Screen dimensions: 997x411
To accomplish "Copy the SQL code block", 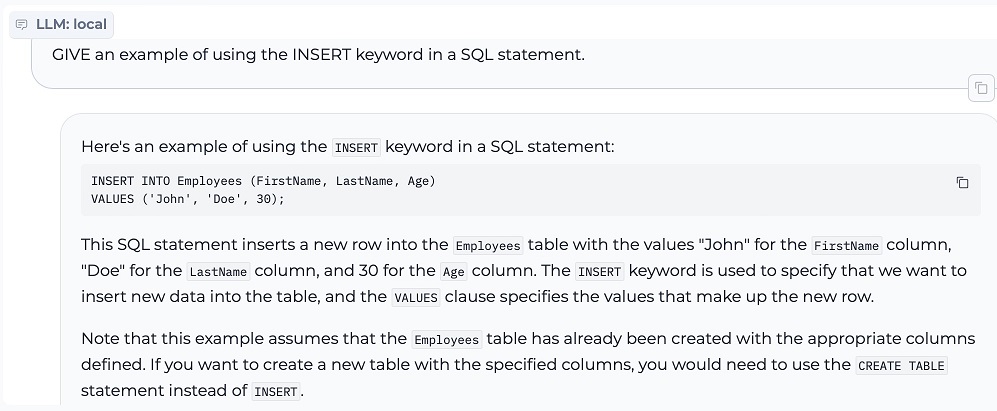I will click(x=962, y=182).
